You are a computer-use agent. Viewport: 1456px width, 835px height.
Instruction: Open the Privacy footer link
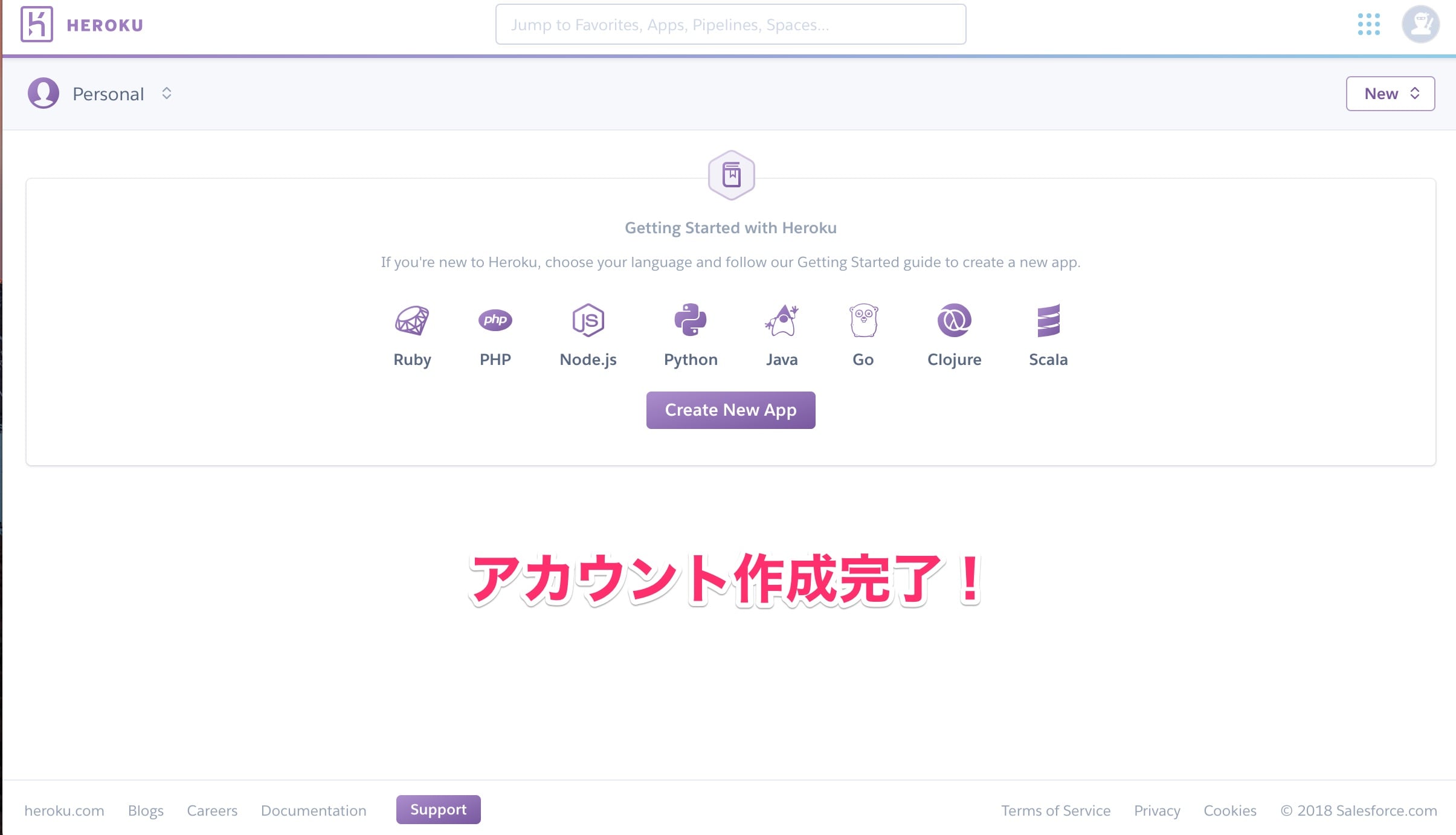click(1157, 811)
